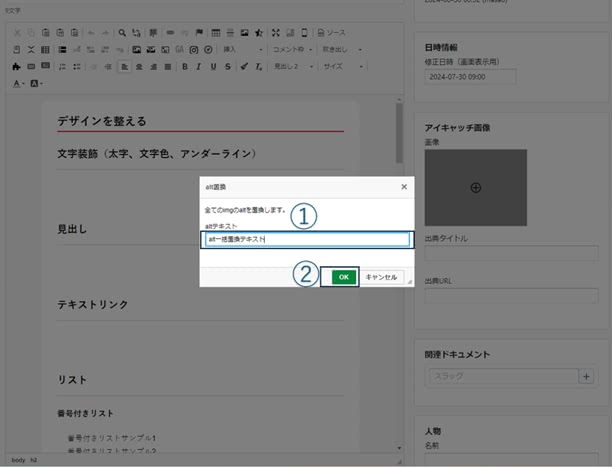Click the ソース source button

(x=332, y=33)
